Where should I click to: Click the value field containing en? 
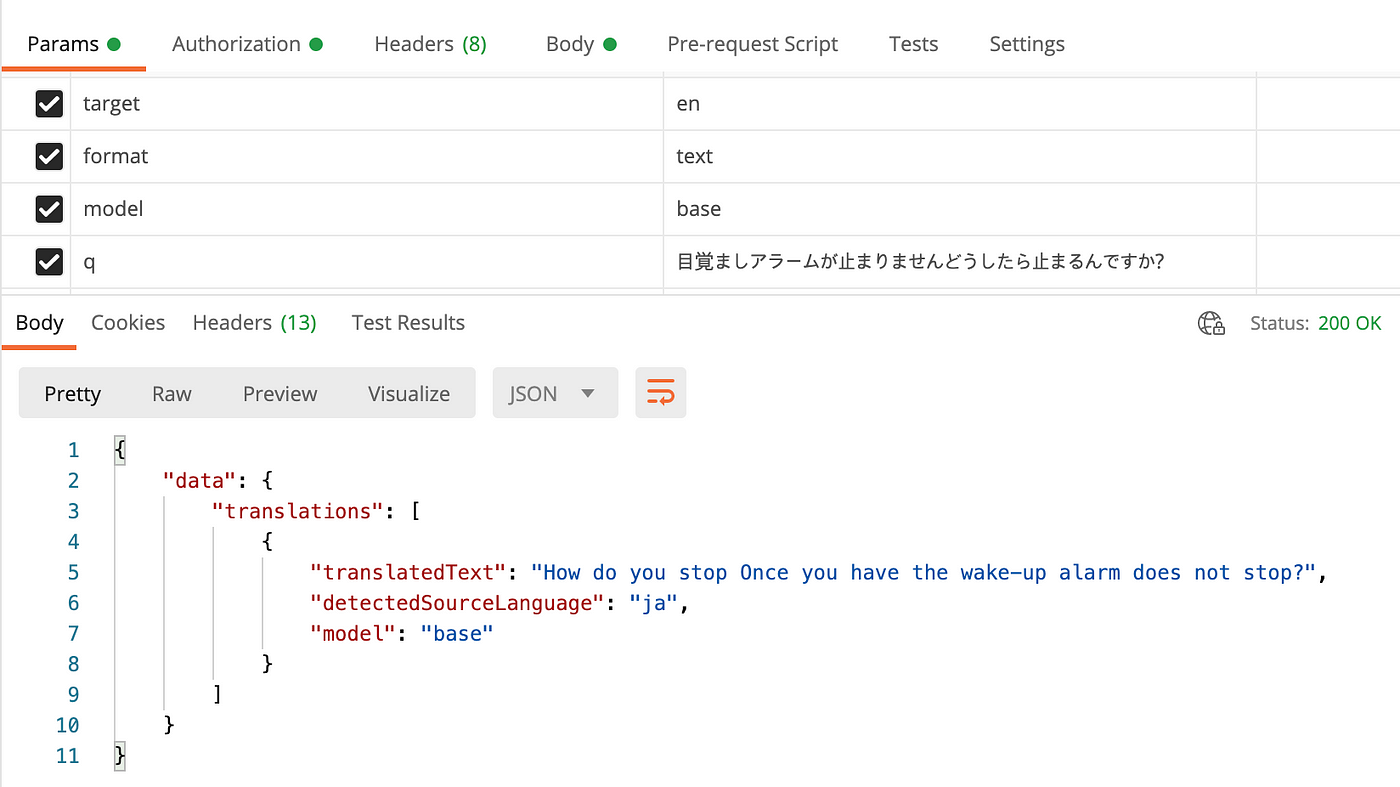(960, 104)
